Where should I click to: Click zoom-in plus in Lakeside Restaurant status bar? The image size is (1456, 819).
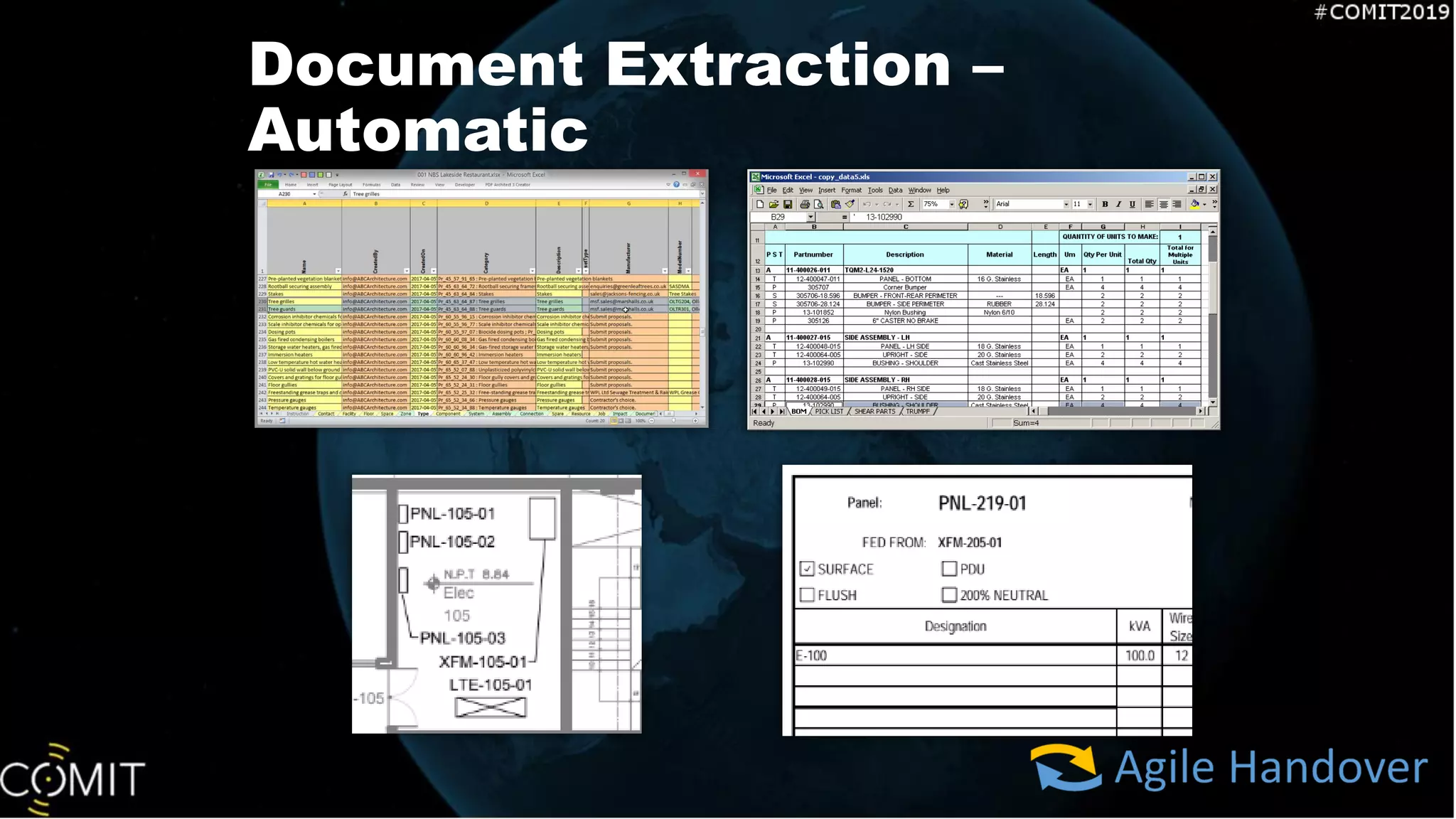click(x=695, y=421)
